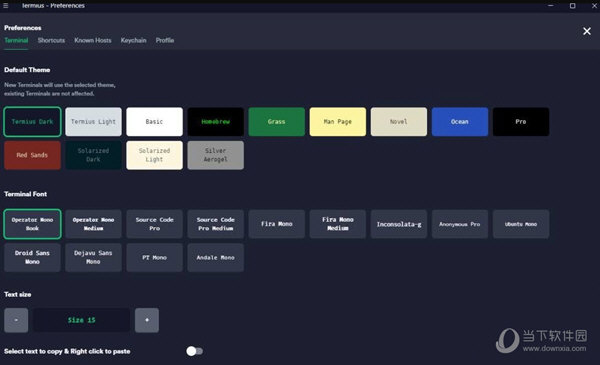Screen dimensions: 600x365
Task: Pick the Fira Mono font
Action: tap(277, 224)
